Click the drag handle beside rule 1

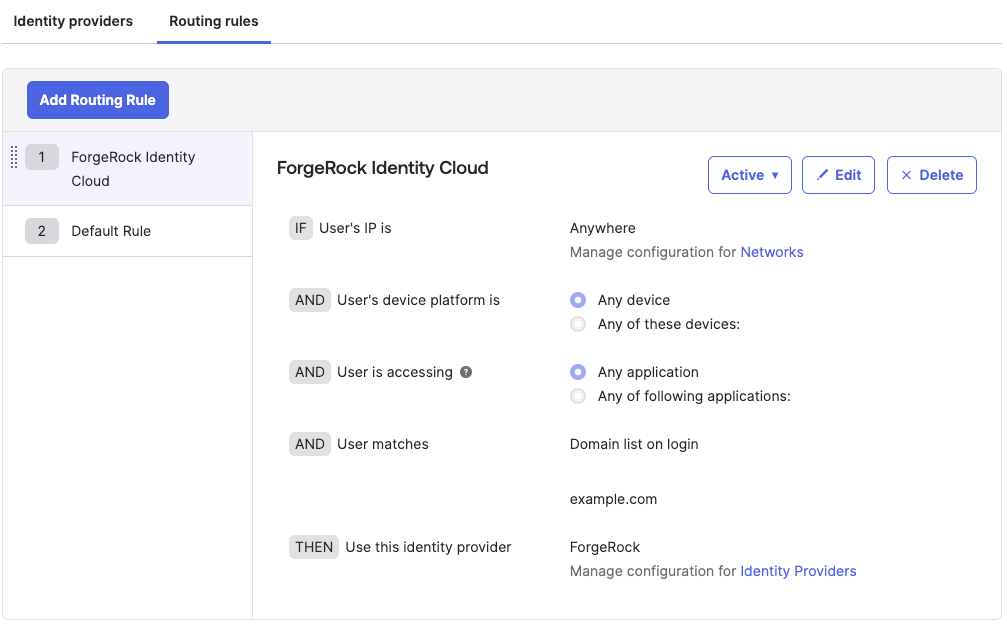14,157
